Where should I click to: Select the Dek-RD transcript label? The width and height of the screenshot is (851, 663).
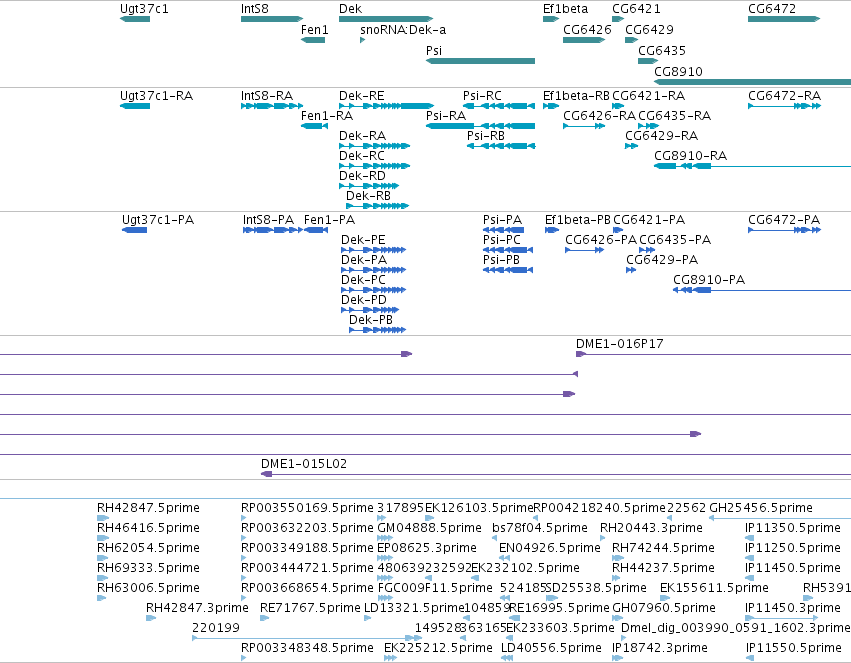click(x=362, y=176)
